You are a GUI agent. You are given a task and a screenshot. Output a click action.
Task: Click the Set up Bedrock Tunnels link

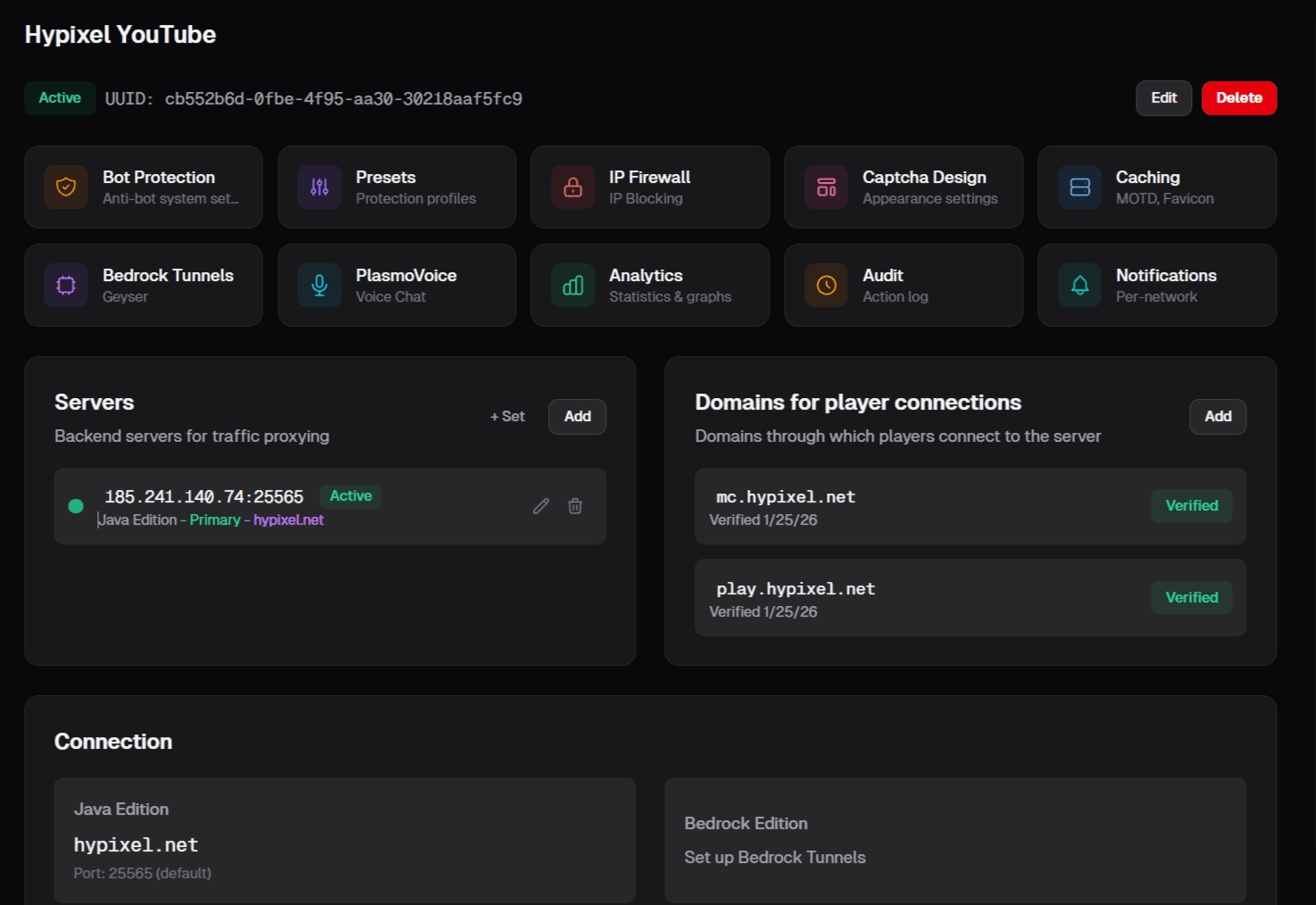point(775,857)
